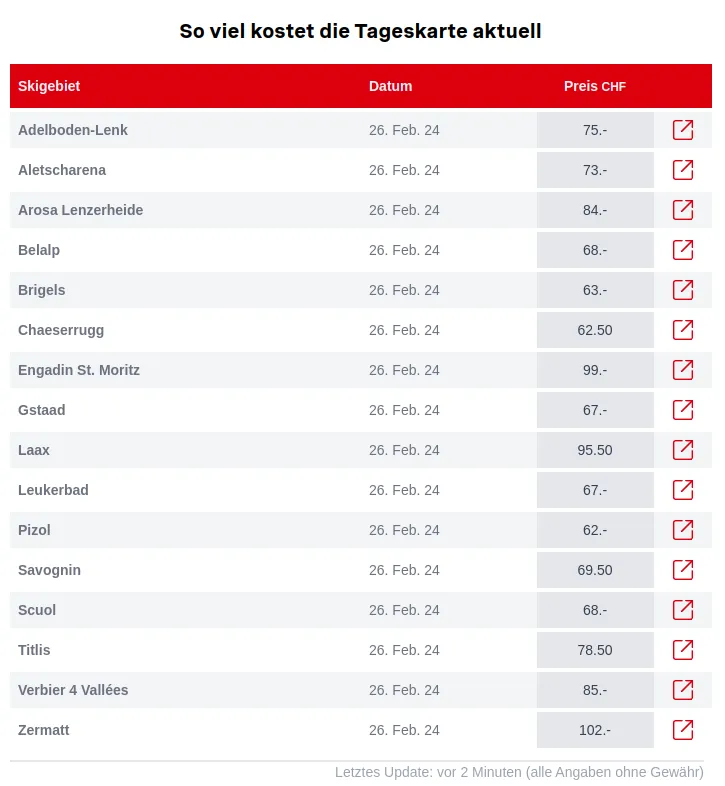Click the Zermatt price 102.- cell
The width and height of the screenshot is (725, 786).
click(595, 730)
